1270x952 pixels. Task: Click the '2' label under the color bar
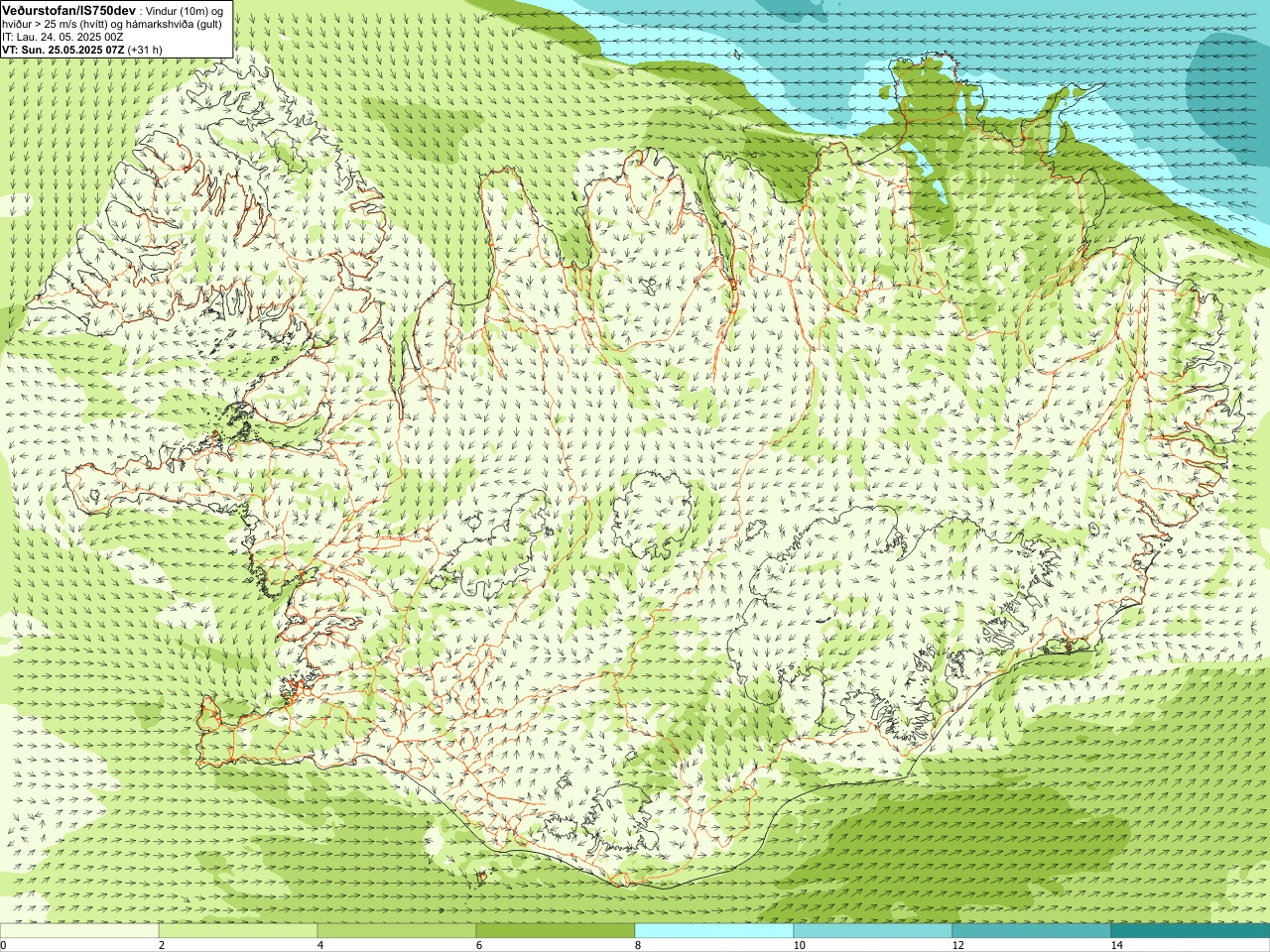coord(162,945)
